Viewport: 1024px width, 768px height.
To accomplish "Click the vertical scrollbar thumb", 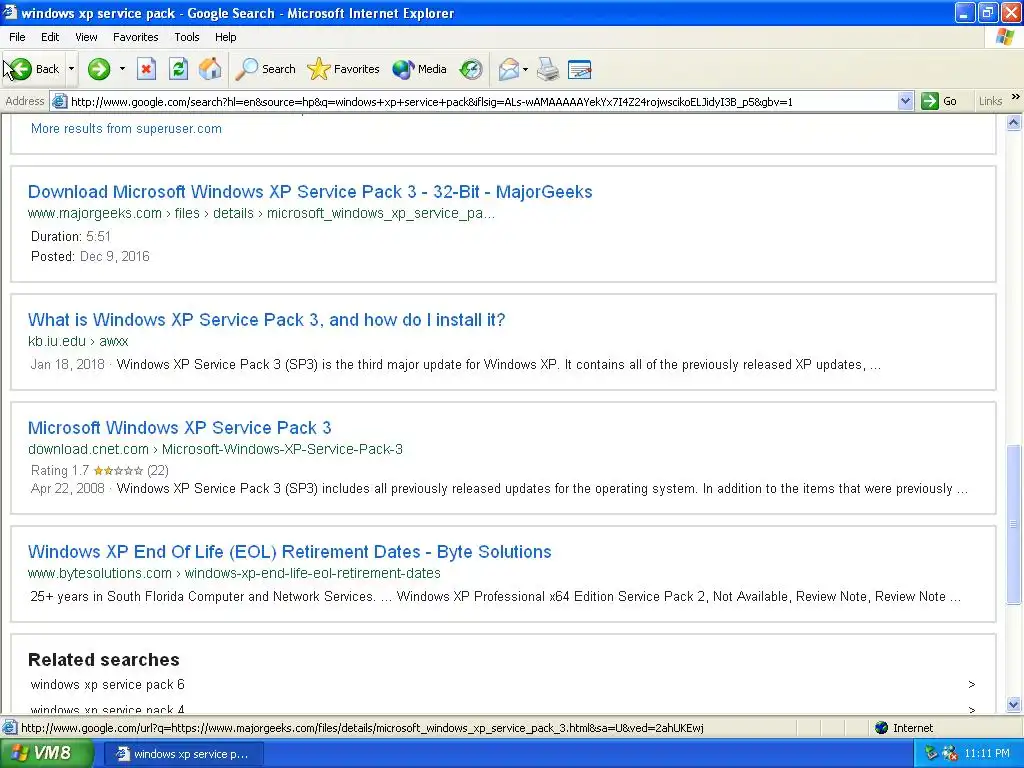I will tap(1014, 524).
